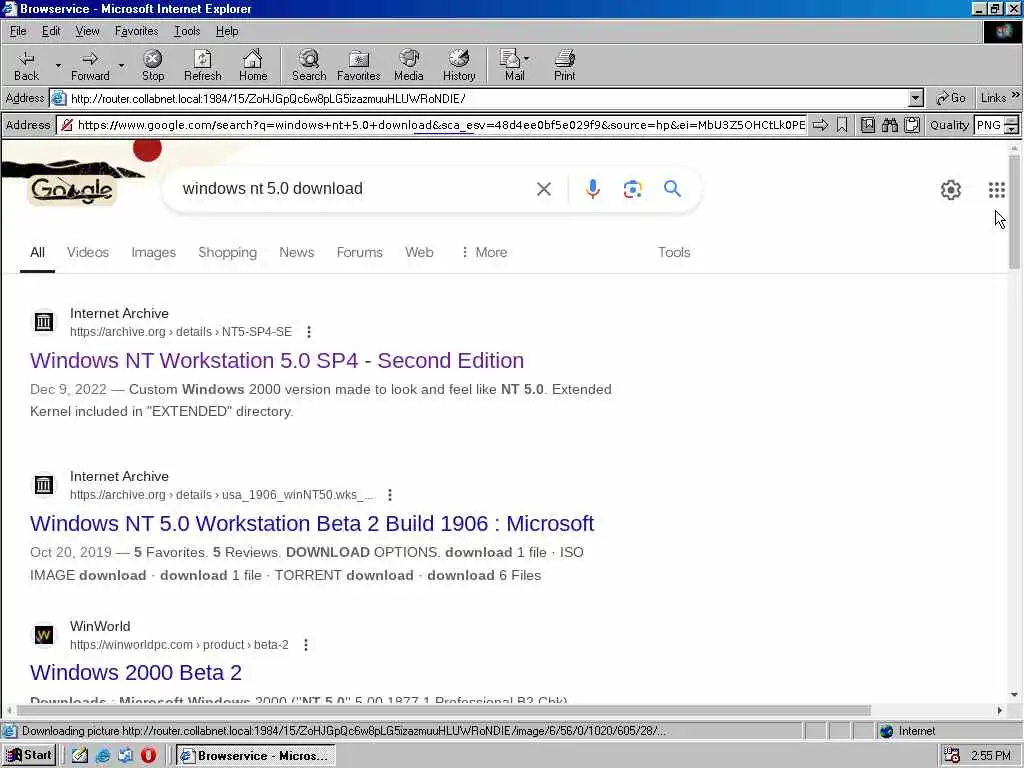Expand the Links toolbar chevron
Viewport: 1024px width, 768px height.
pos(1016,95)
